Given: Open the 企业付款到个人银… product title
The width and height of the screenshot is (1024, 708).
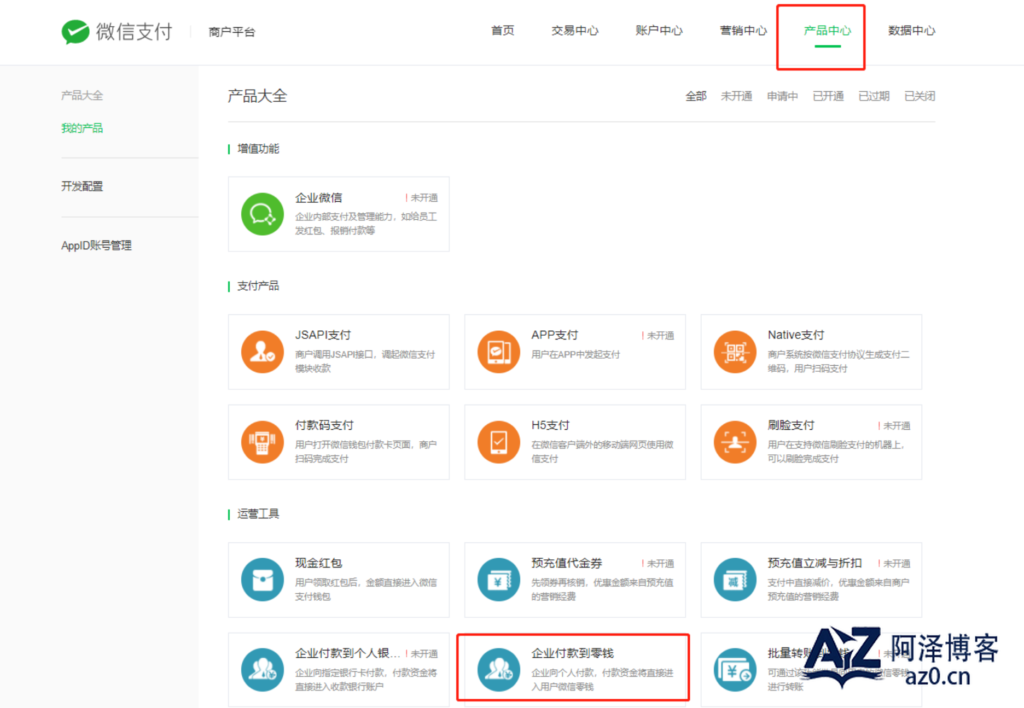Looking at the screenshot, I should 347,653.
